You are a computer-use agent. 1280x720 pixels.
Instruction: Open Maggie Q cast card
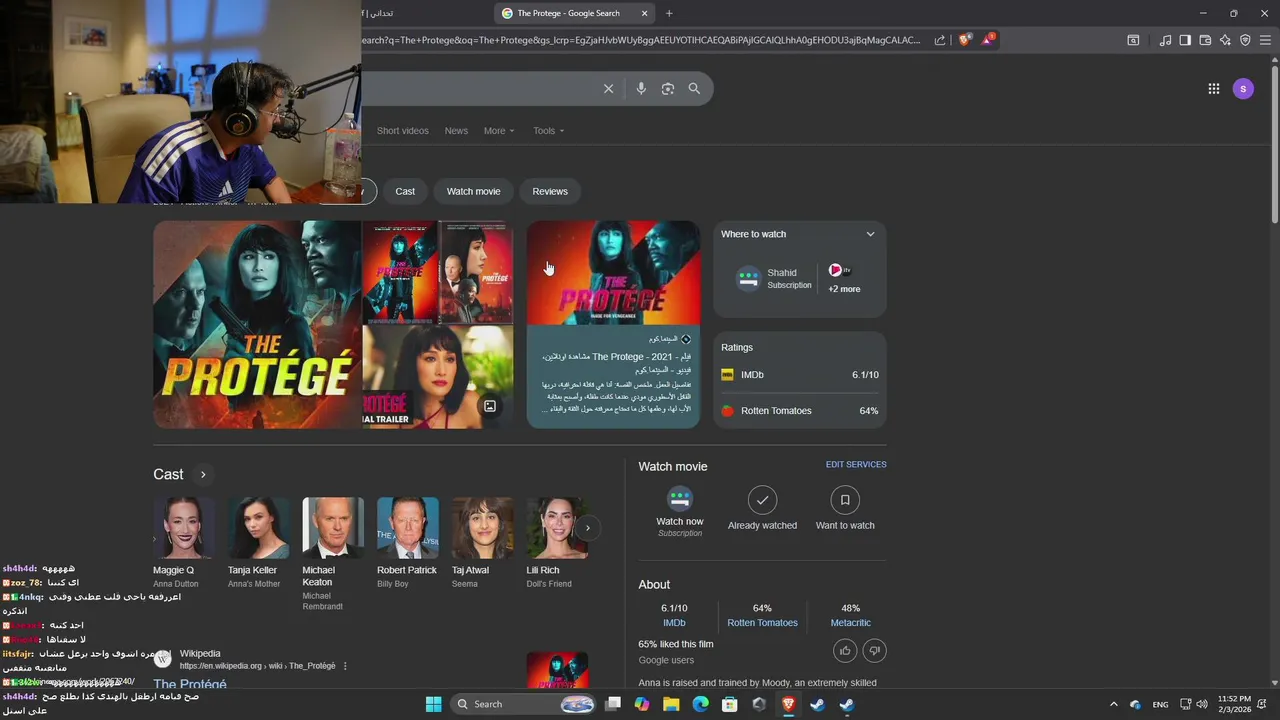183,543
